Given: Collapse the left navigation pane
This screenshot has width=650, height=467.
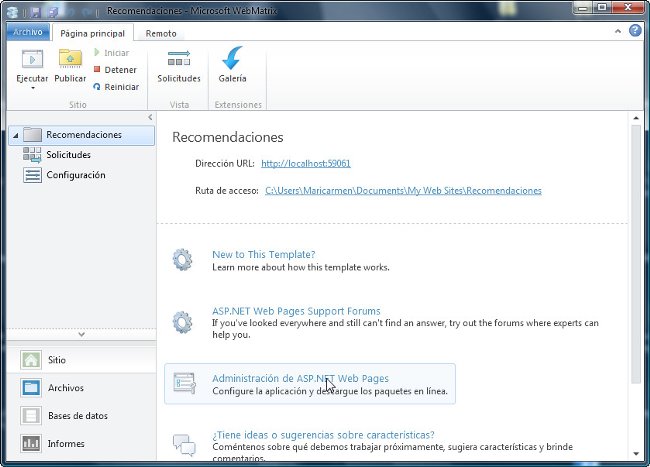Looking at the screenshot, I should pos(149,118).
